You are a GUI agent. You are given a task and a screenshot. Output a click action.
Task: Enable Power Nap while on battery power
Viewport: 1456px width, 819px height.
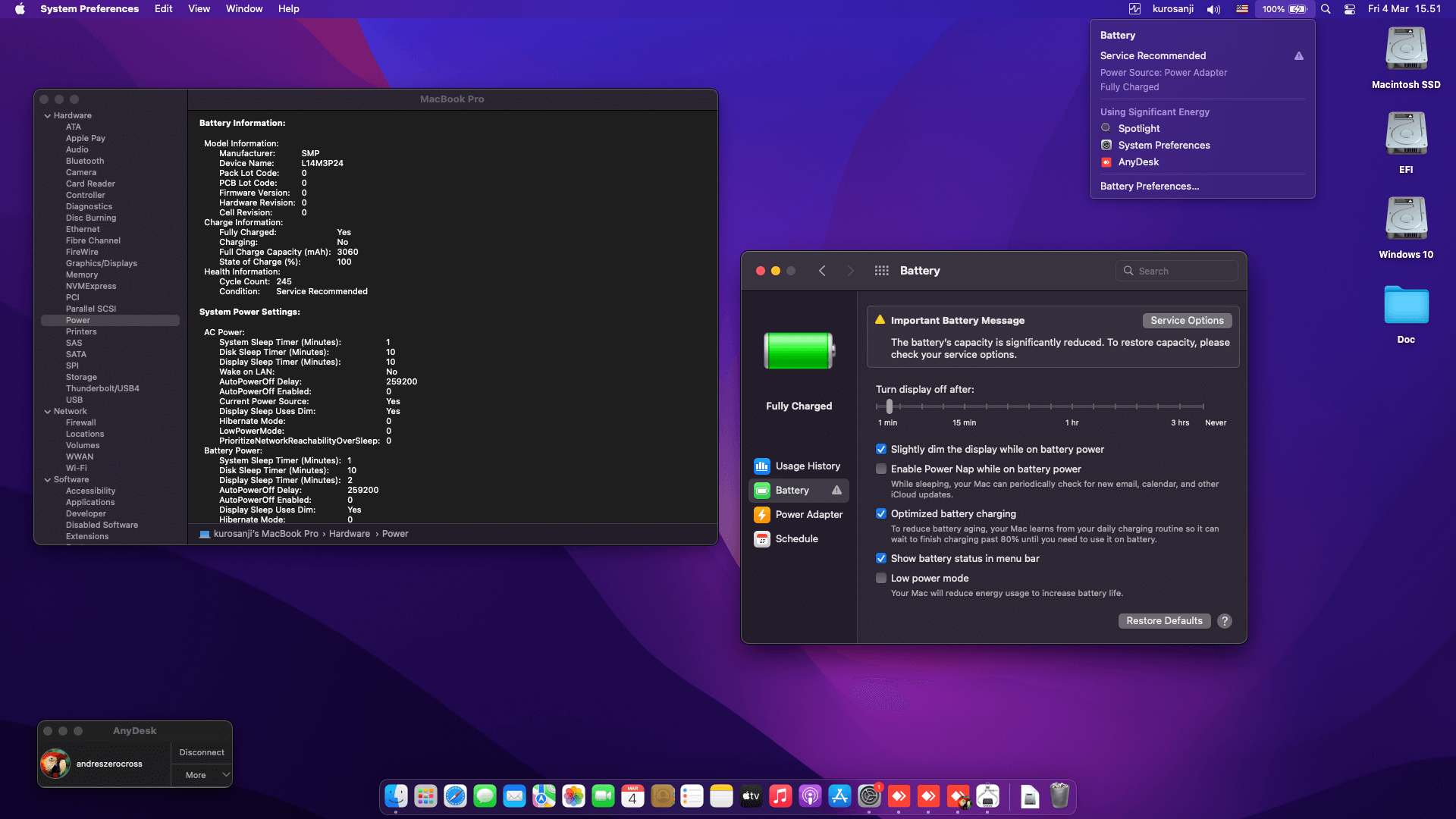(x=881, y=469)
